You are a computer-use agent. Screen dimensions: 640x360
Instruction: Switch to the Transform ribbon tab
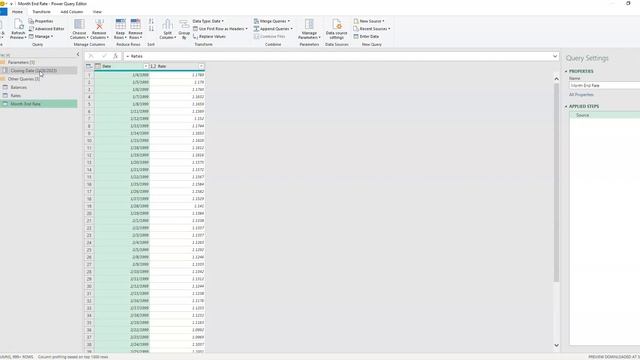pyautogui.click(x=41, y=12)
